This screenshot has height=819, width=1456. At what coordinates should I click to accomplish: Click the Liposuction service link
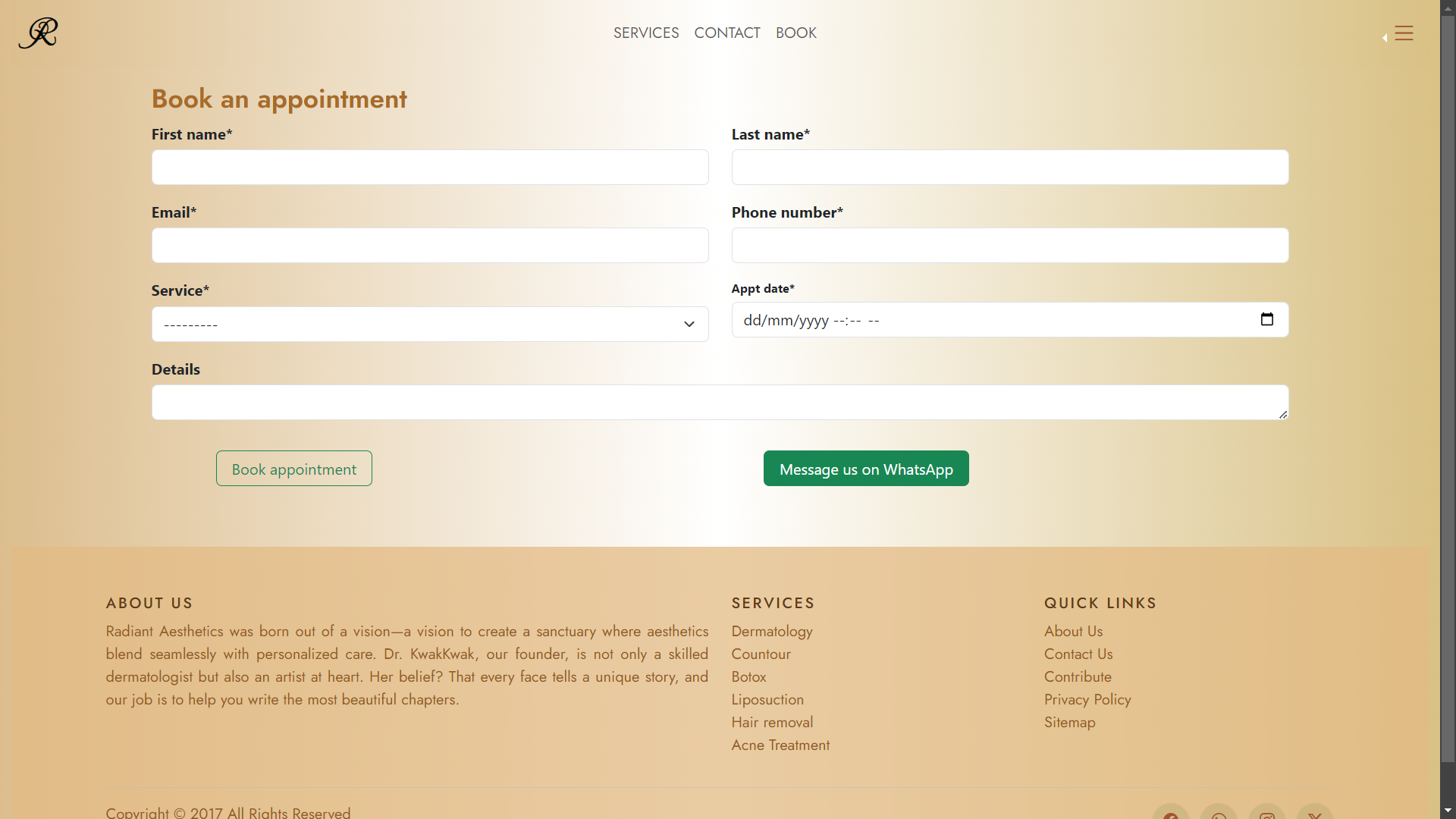[767, 699]
